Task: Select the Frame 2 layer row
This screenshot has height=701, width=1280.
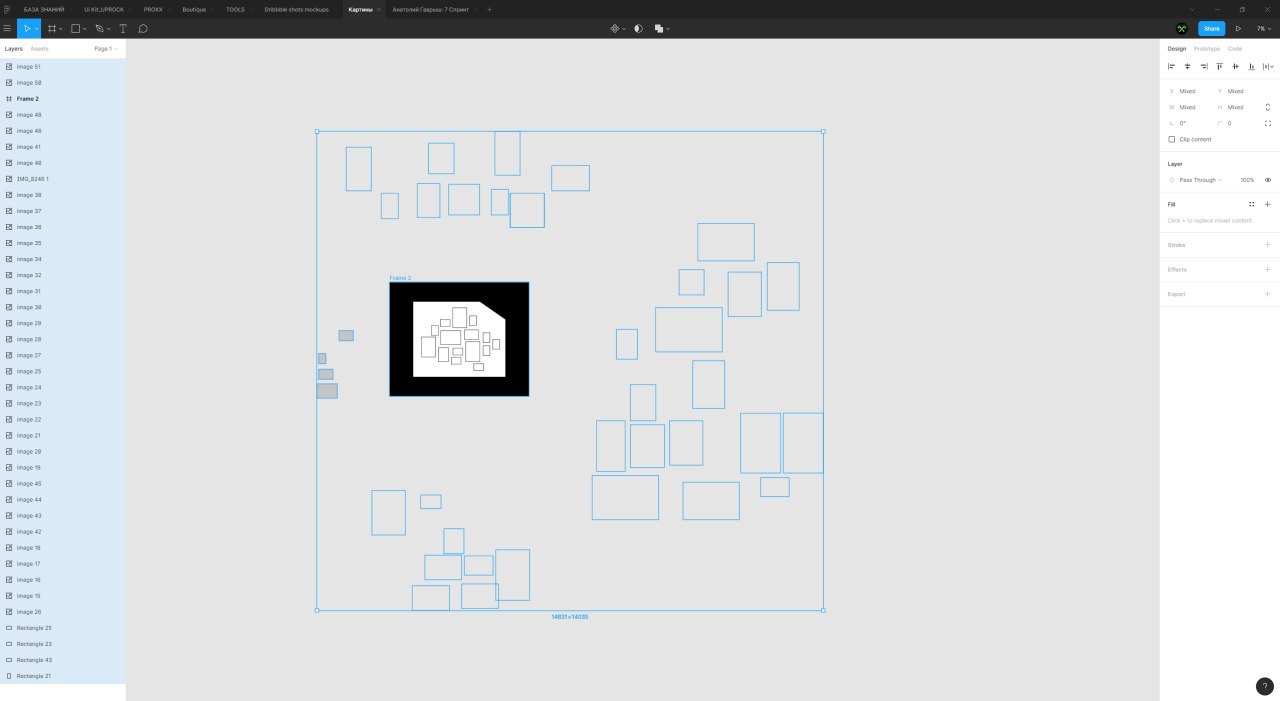Action: [x=63, y=99]
